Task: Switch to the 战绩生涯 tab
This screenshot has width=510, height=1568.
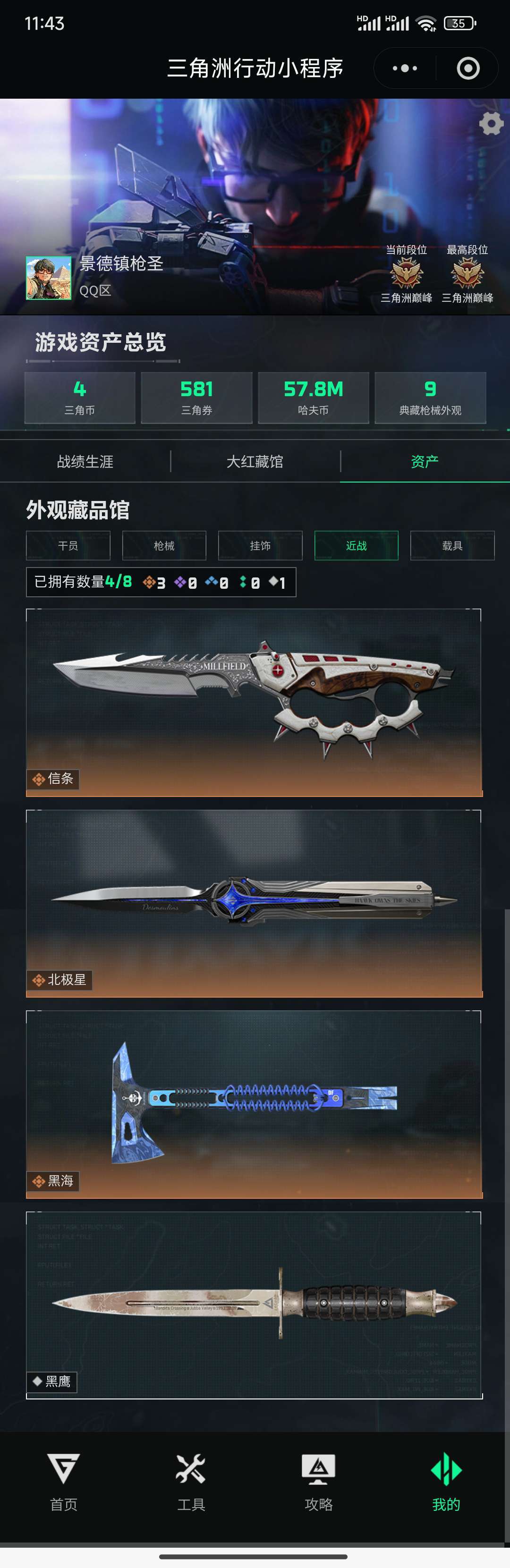Action: click(85, 461)
